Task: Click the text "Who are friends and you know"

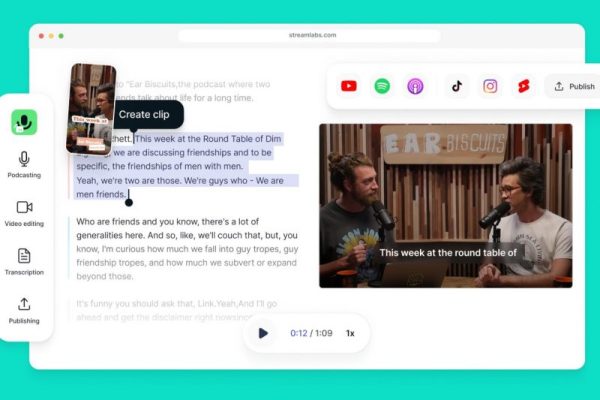Action: tap(137, 222)
